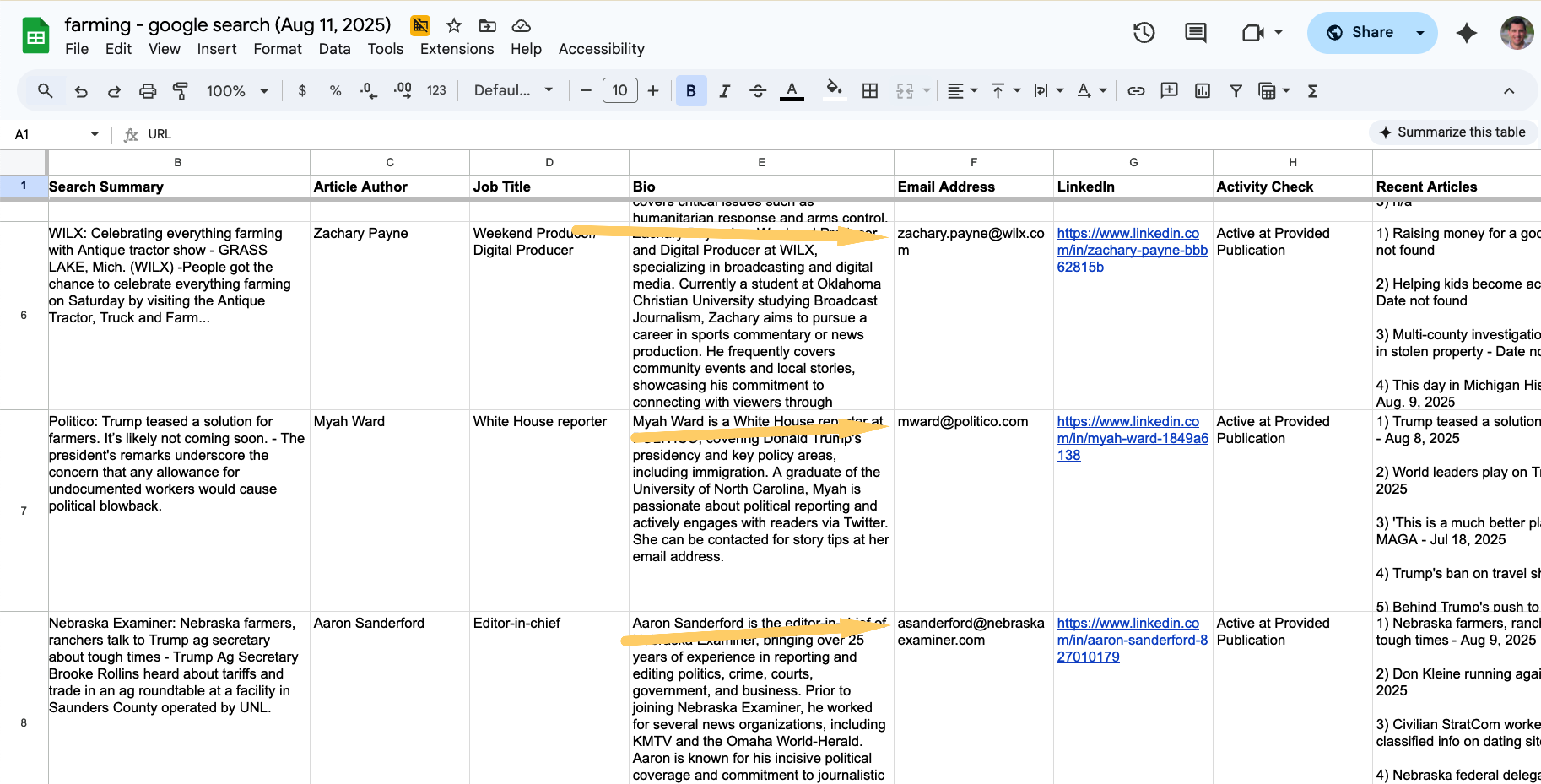Expand the font family dropdown
This screenshot has width=1541, height=784.
point(513,91)
